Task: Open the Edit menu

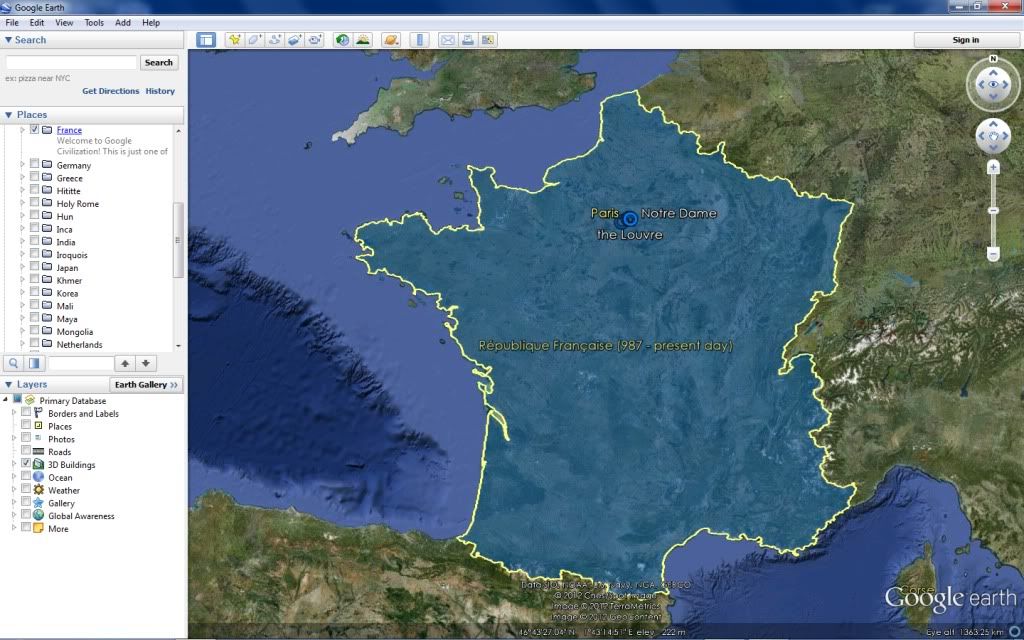Action: point(37,22)
